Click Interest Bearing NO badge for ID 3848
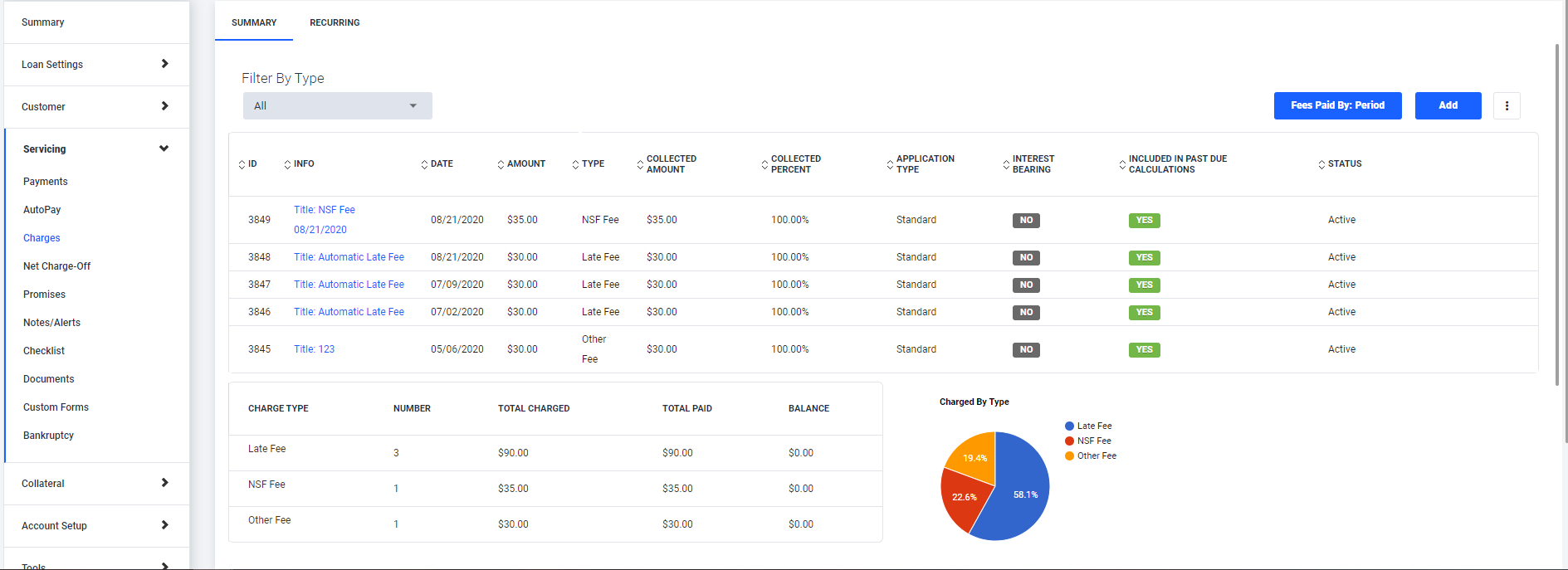Viewport: 1568px width, 570px height. click(x=1026, y=258)
